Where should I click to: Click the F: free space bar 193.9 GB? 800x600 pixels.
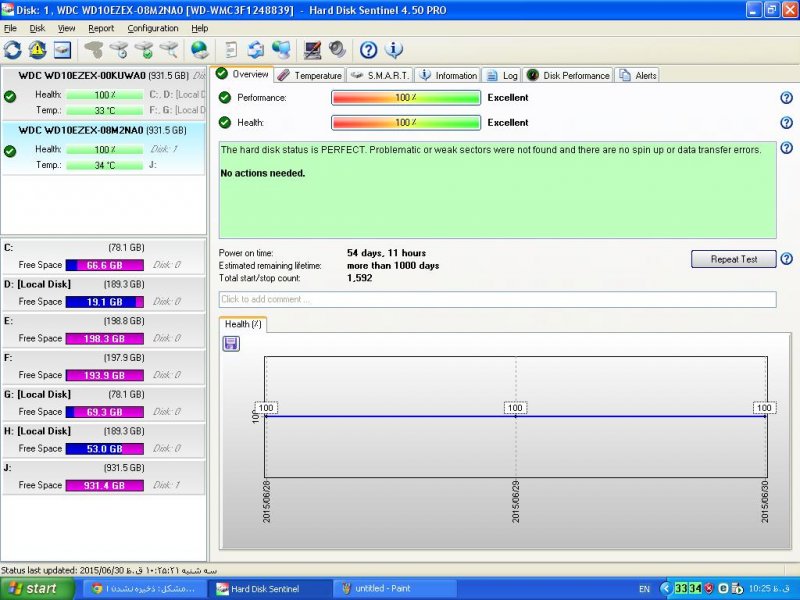[x=105, y=376]
